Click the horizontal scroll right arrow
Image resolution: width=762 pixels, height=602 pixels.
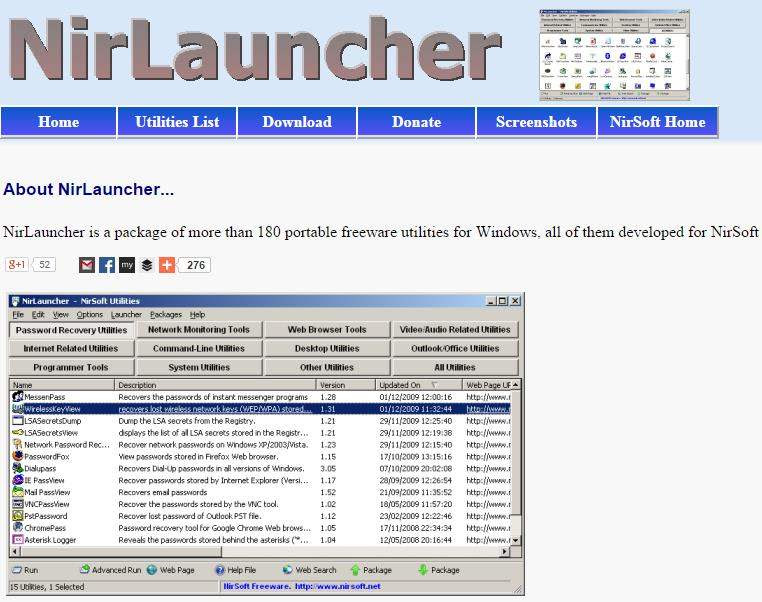(x=505, y=551)
